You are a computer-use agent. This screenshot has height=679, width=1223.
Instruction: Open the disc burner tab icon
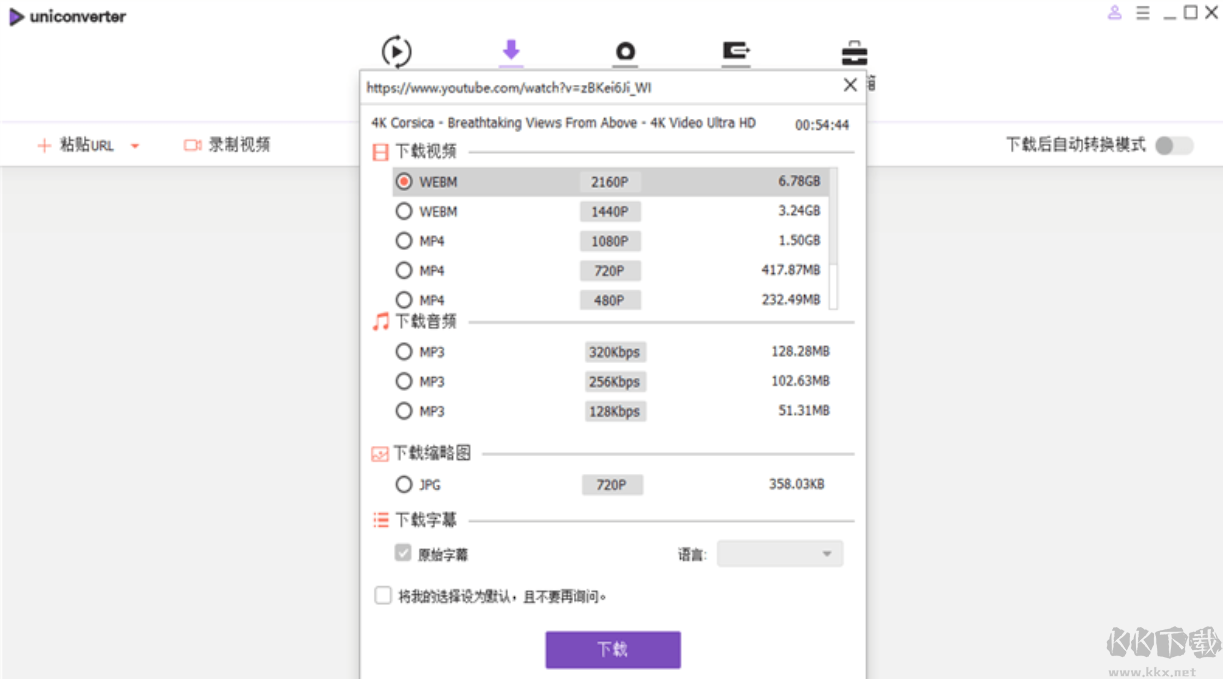pos(625,52)
